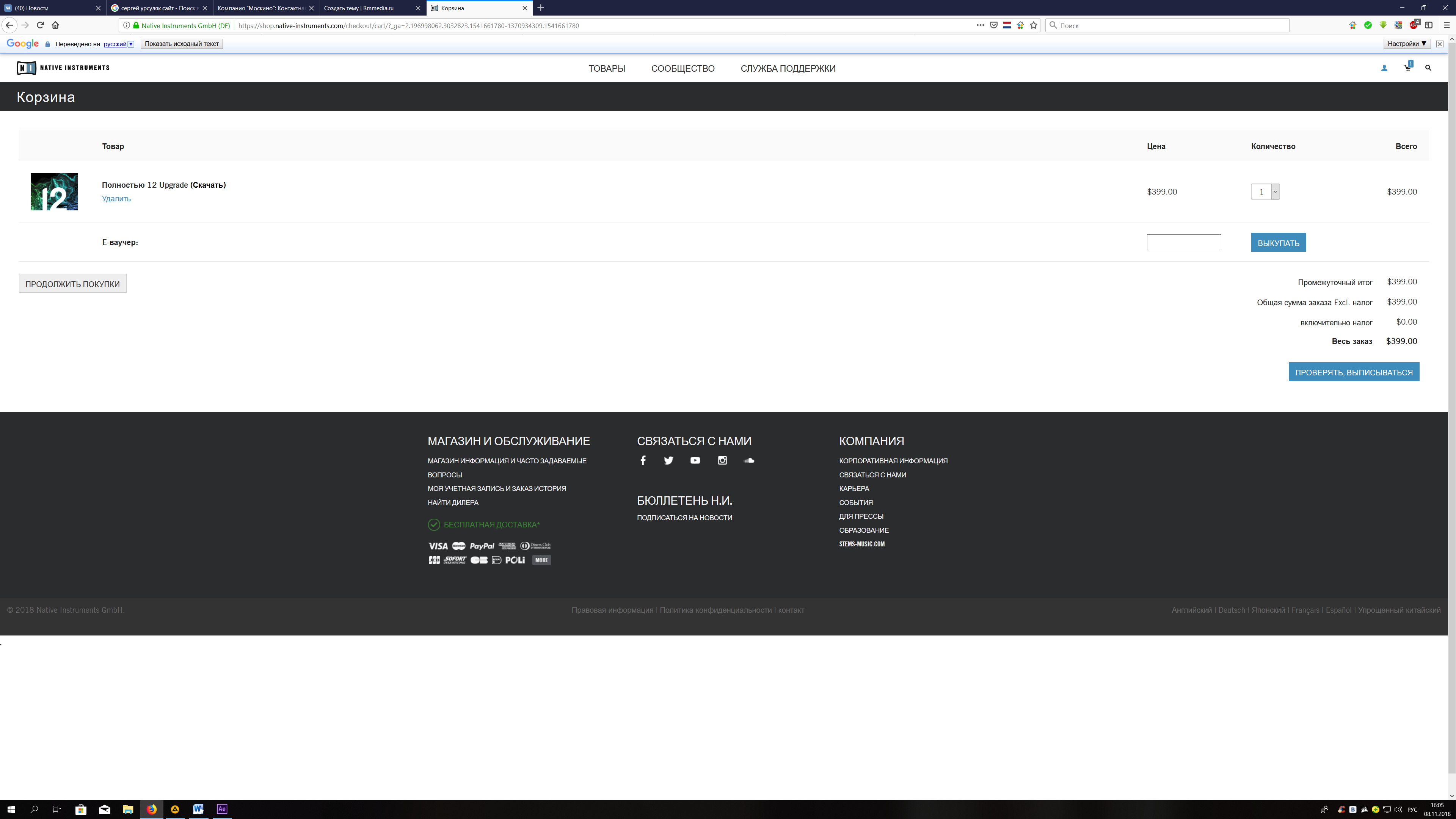Click 'Удалить' link to remove item

click(116, 198)
